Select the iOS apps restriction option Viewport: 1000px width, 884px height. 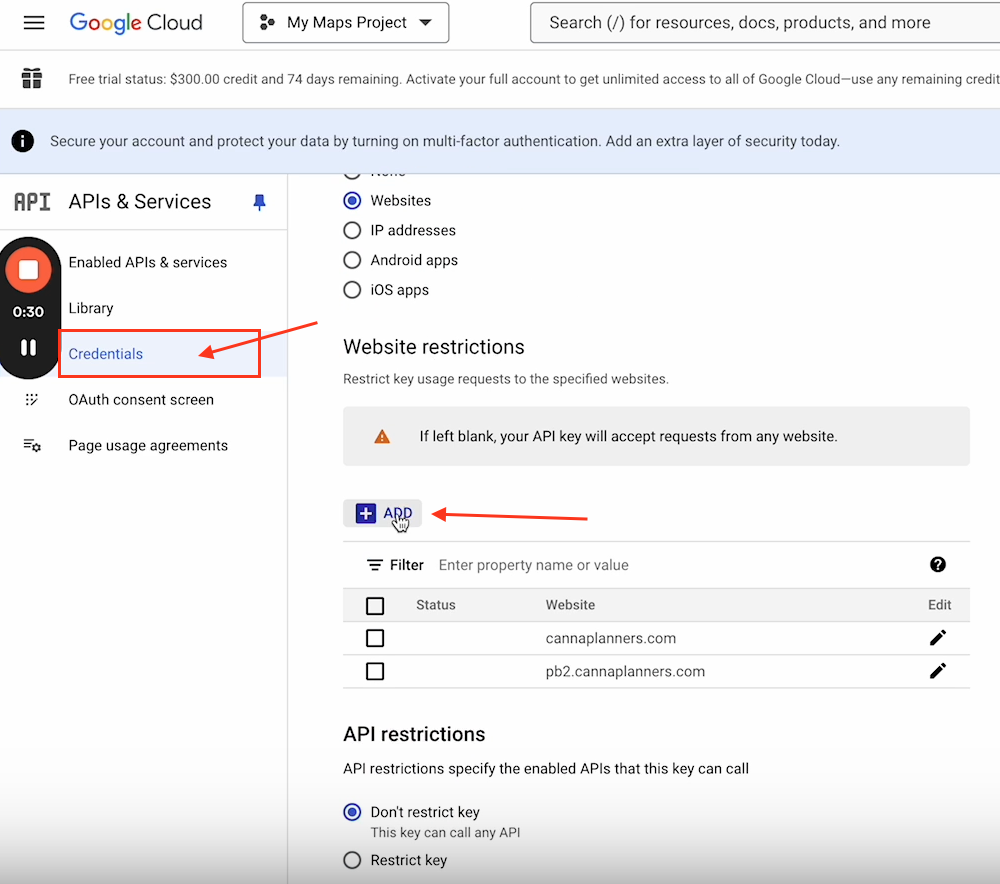tap(352, 290)
